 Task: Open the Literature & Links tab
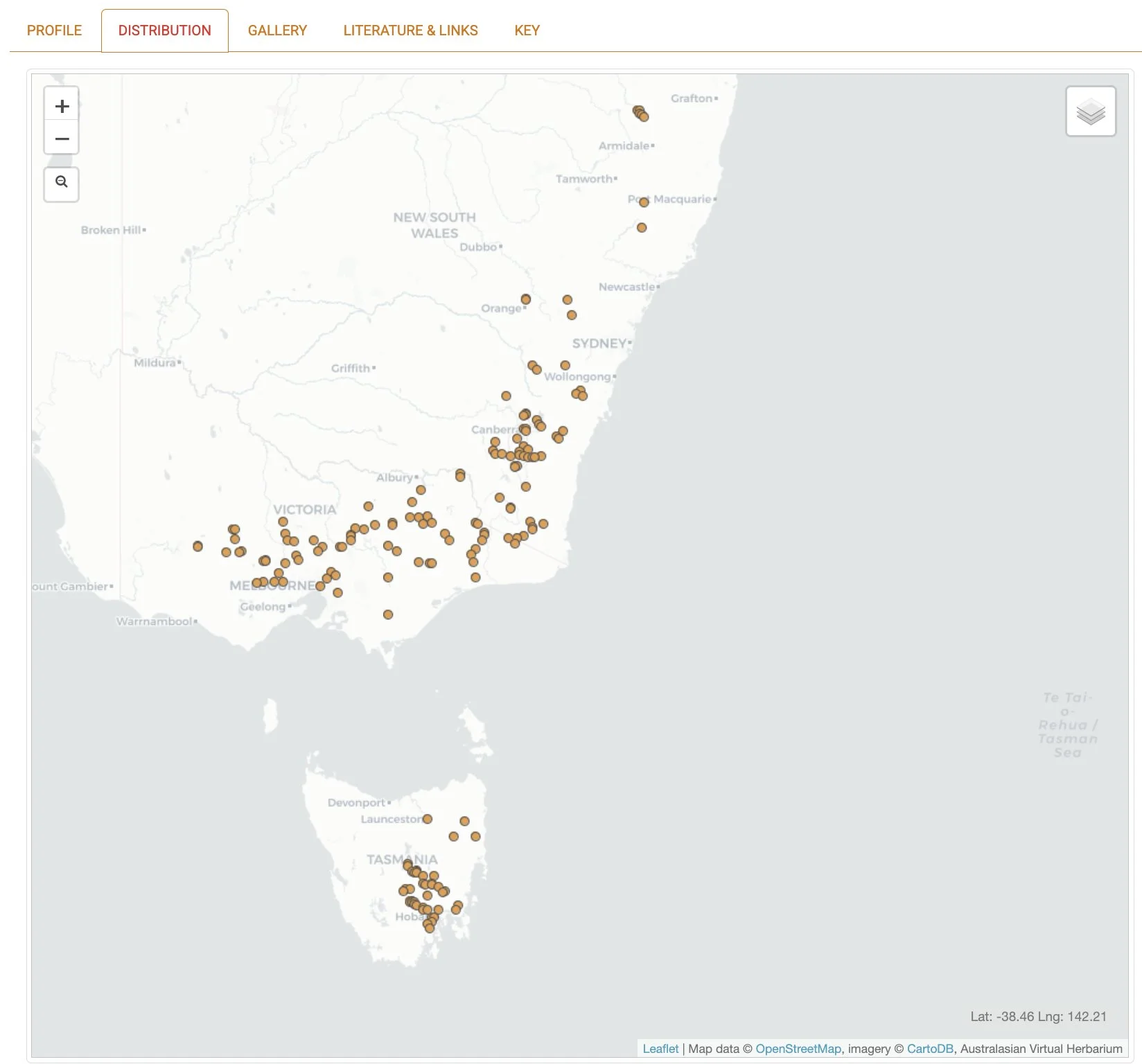click(411, 30)
